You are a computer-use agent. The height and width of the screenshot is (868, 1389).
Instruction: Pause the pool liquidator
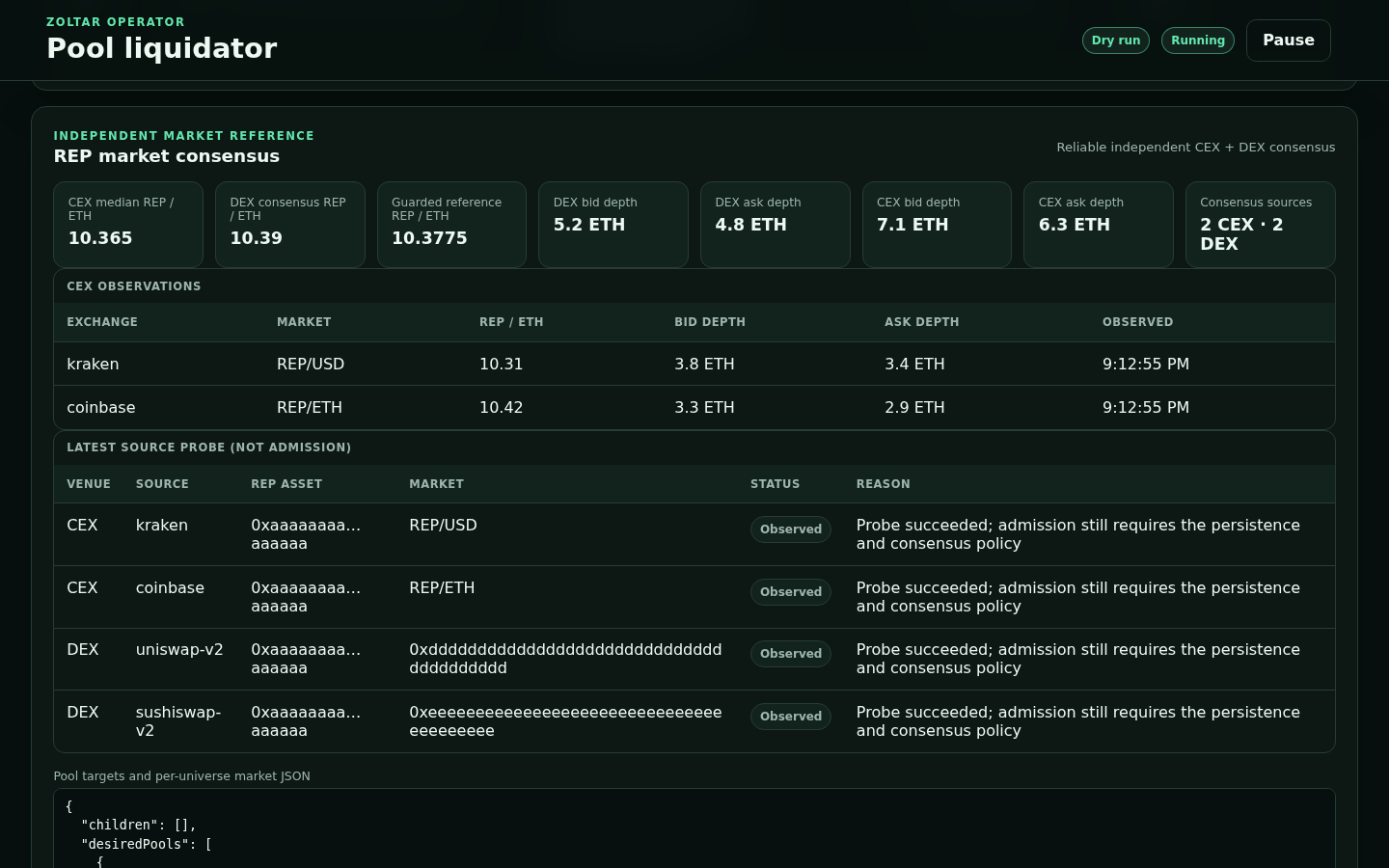click(x=1288, y=41)
